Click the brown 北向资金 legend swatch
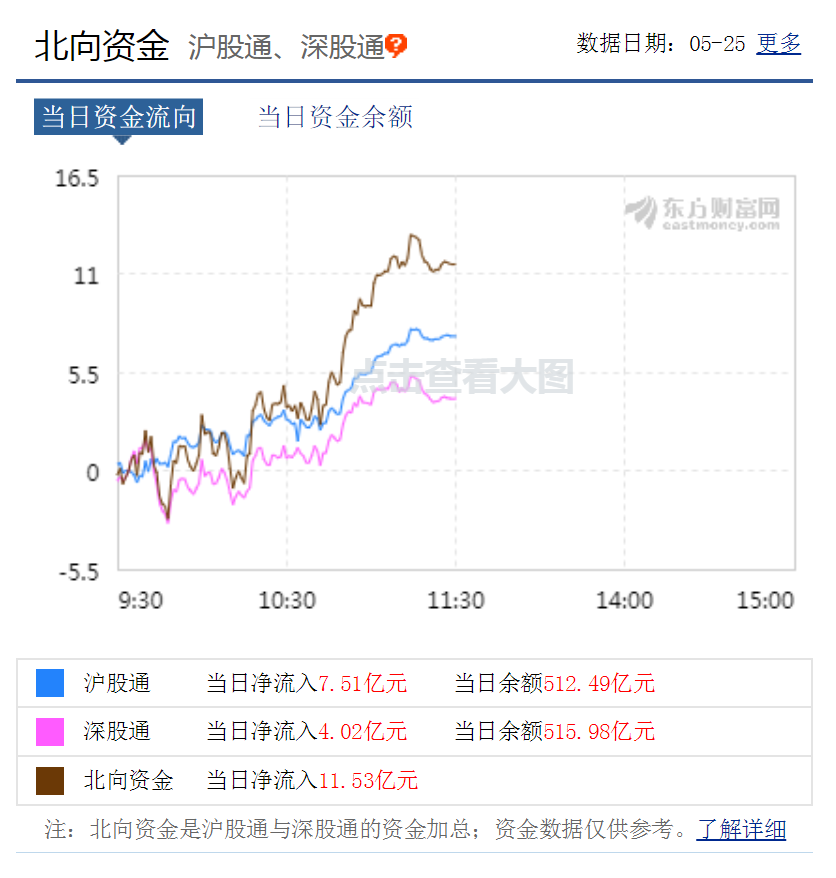Screen dimensions: 836x878 pyautogui.click(x=50, y=780)
